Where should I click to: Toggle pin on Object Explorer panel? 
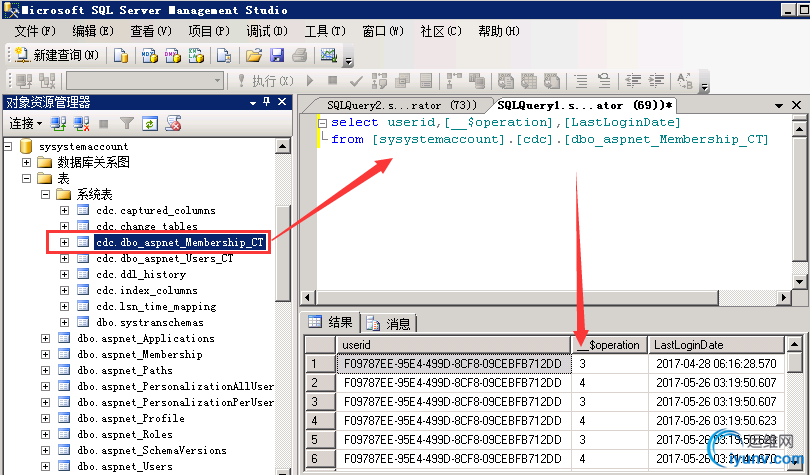(267, 102)
